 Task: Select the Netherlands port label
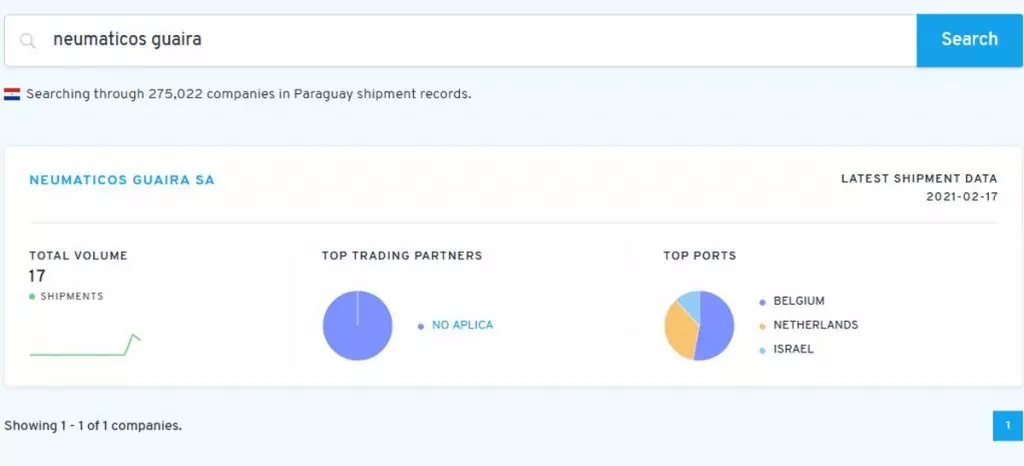point(815,325)
